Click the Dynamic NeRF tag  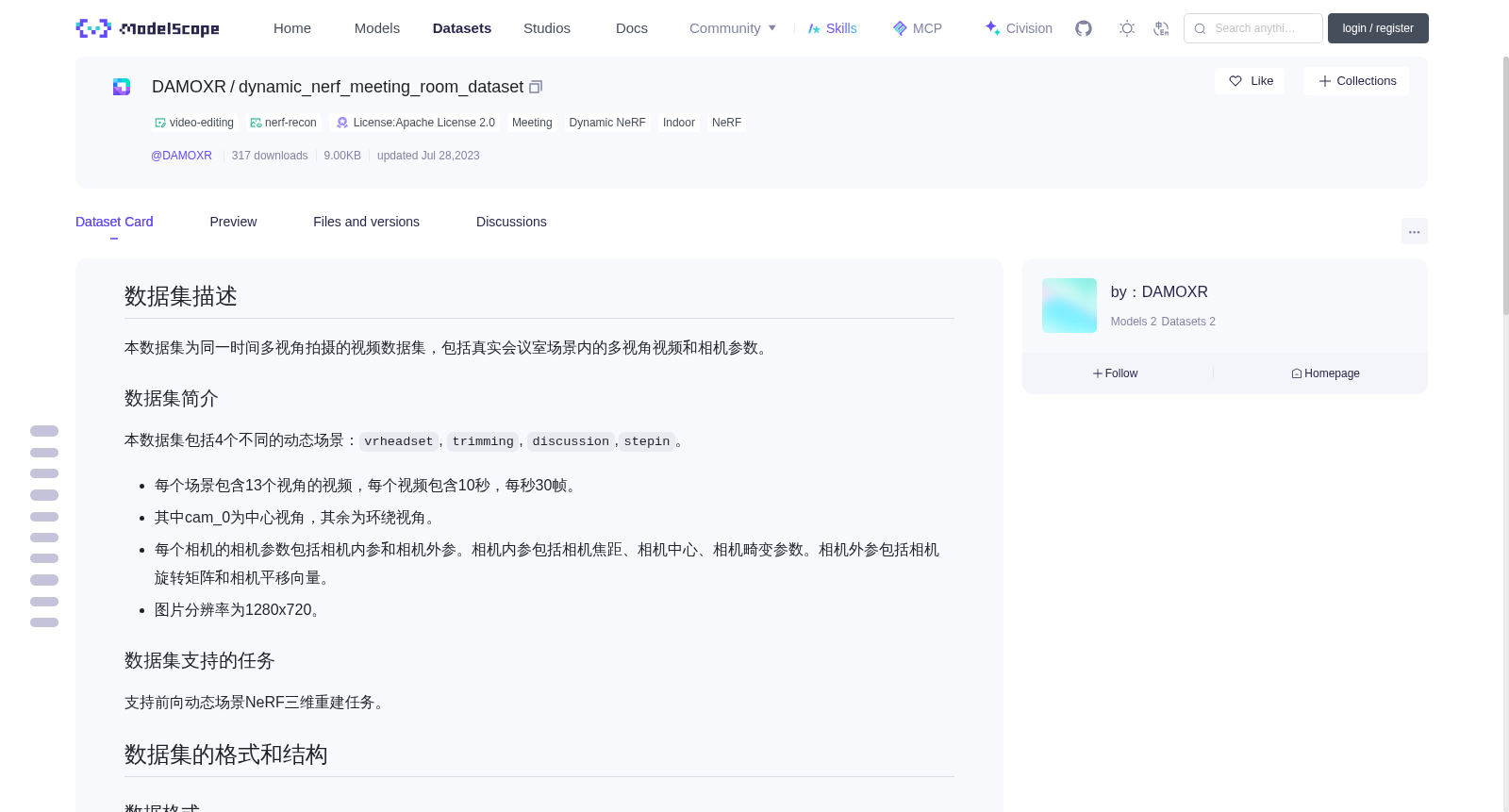(607, 123)
